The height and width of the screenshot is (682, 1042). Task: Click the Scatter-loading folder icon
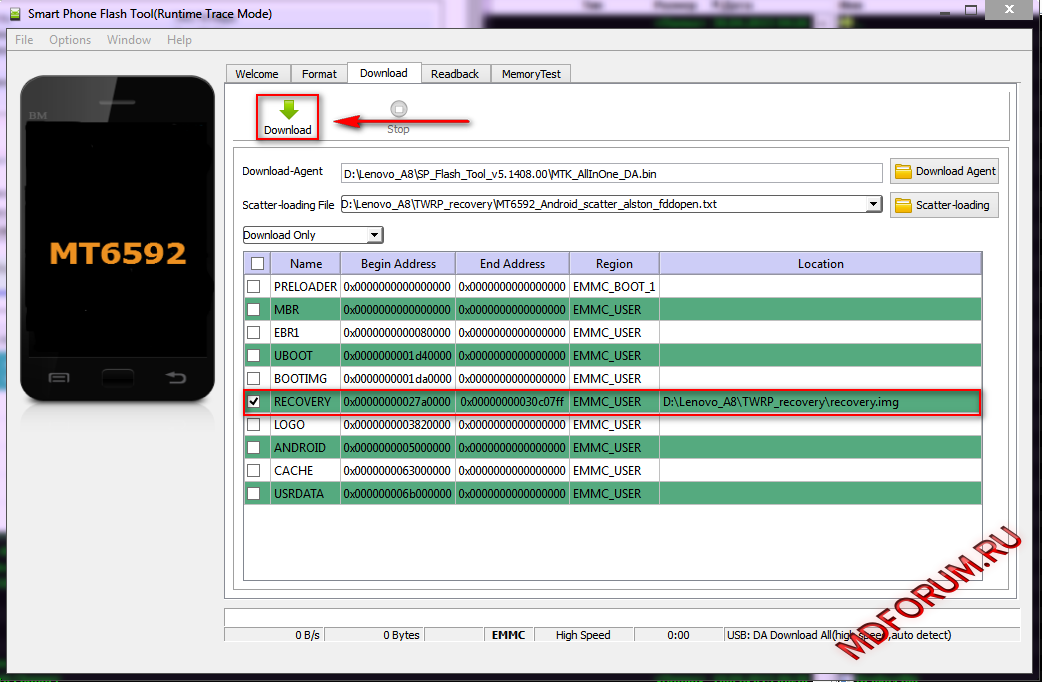pyautogui.click(x=903, y=205)
